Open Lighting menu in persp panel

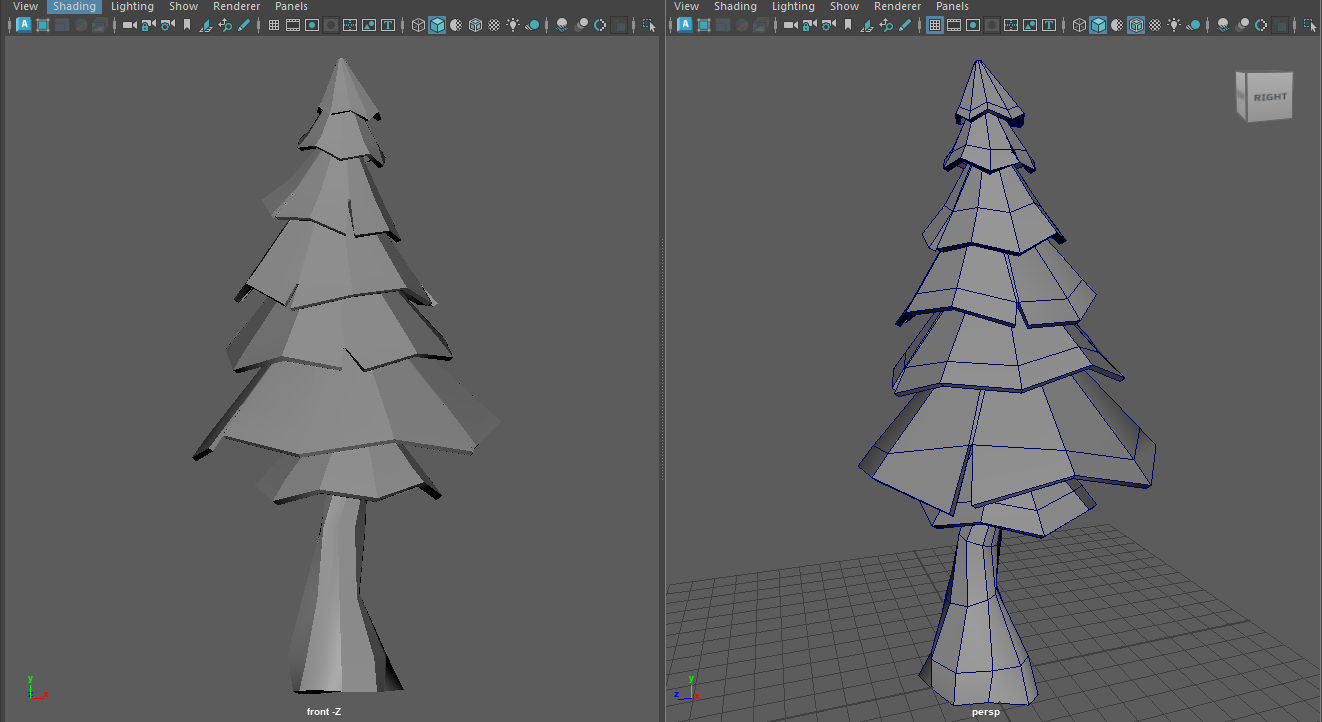pos(793,6)
